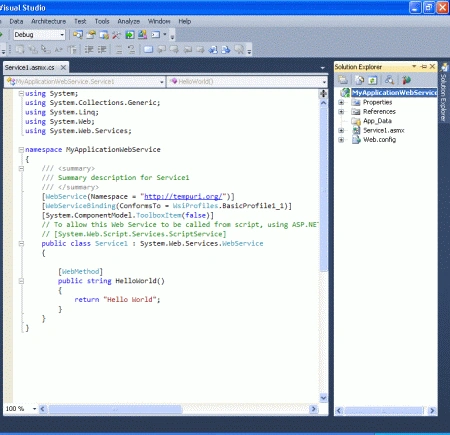This screenshot has width=450, height=435.
Task: Click the Toolbox icon in the toolbar
Action: (x=117, y=35)
